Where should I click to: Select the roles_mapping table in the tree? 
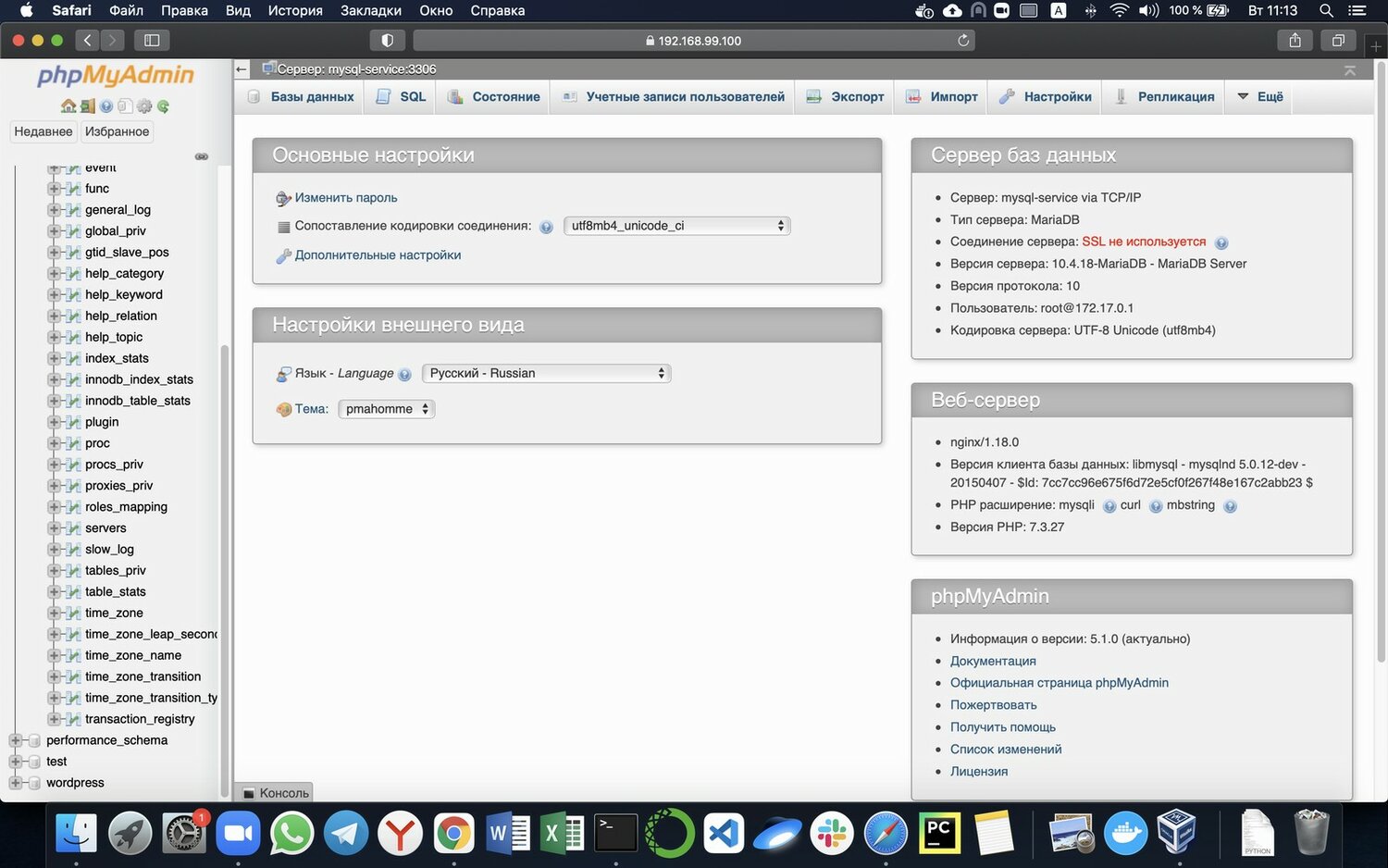tap(126, 507)
